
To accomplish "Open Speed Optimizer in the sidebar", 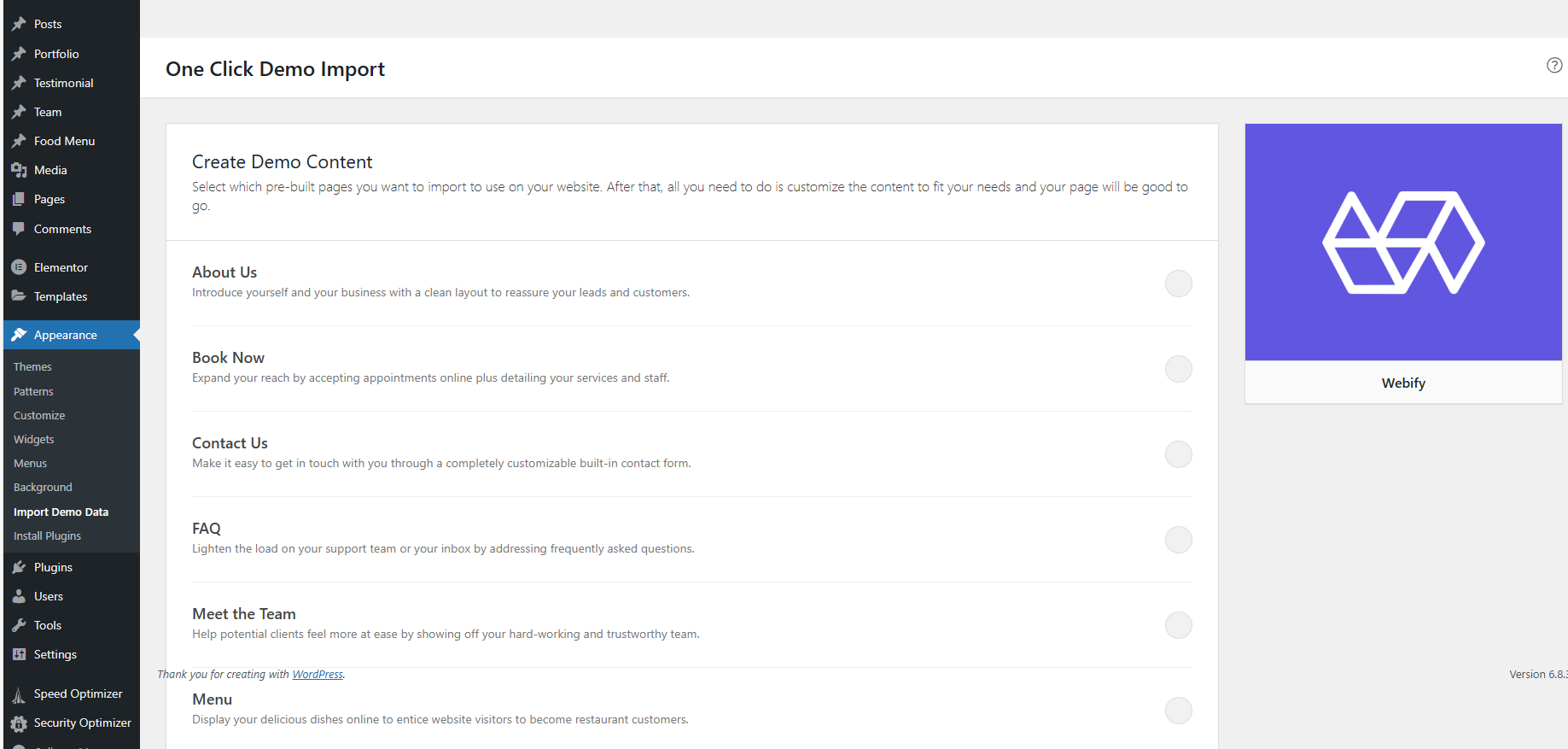I will pos(72,694).
